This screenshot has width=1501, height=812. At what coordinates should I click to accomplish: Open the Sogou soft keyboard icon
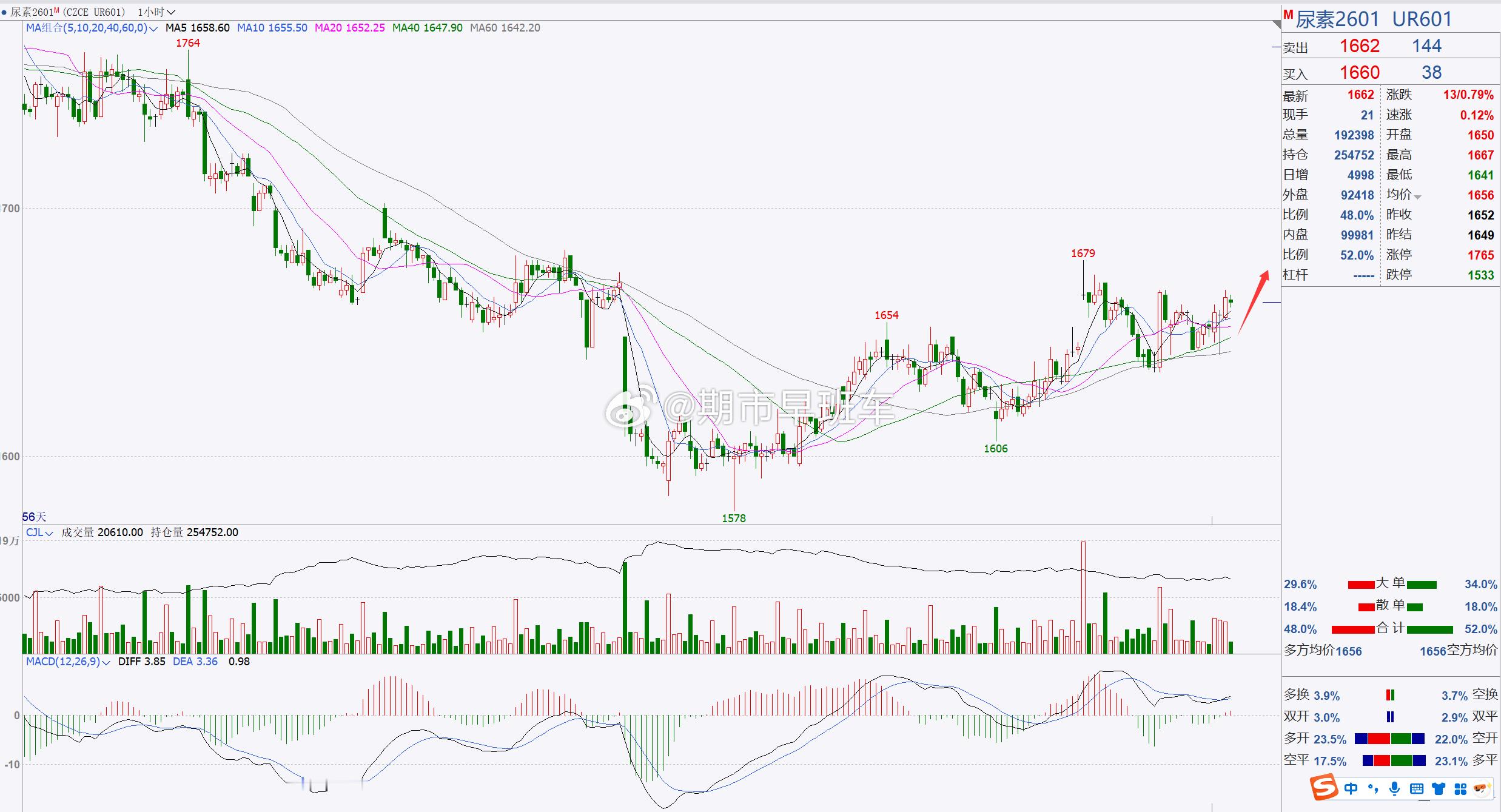coord(1417,788)
